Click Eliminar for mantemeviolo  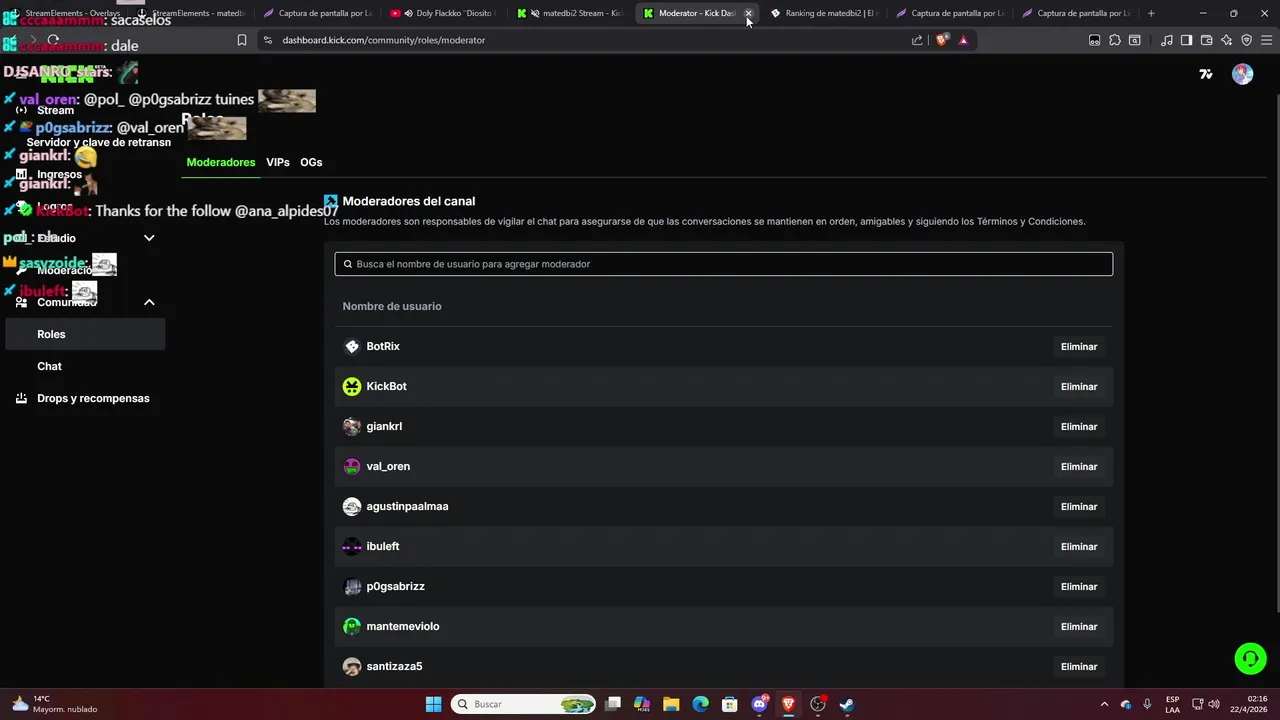[1079, 626]
